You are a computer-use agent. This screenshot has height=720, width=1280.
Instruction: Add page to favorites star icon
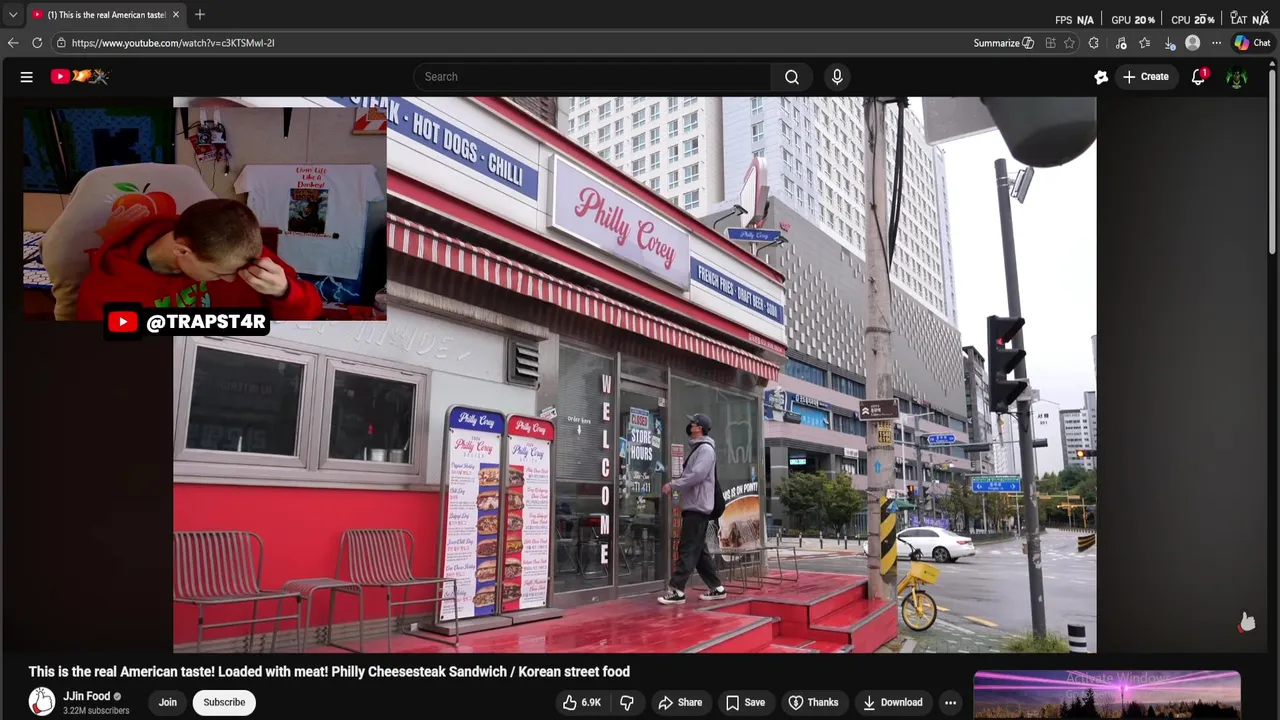(1069, 43)
